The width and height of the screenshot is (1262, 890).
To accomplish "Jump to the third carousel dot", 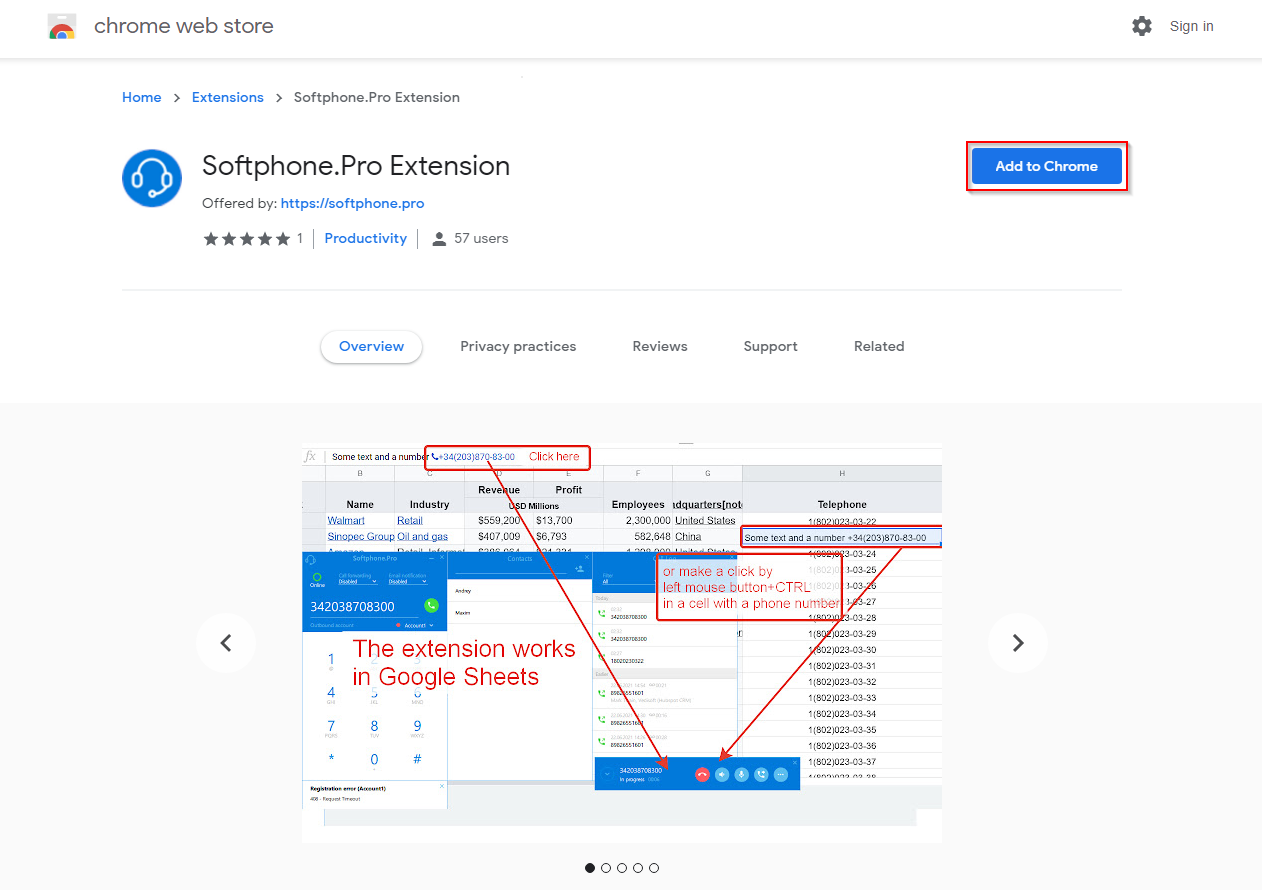I will coord(622,868).
